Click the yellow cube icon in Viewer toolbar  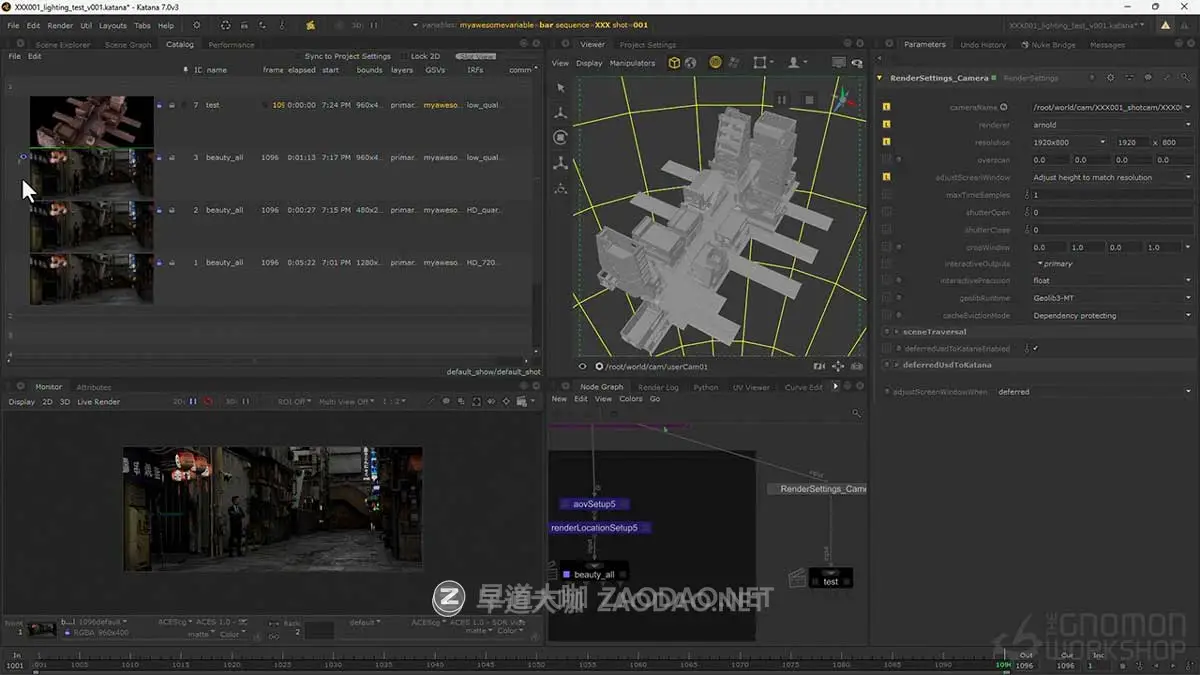click(674, 63)
